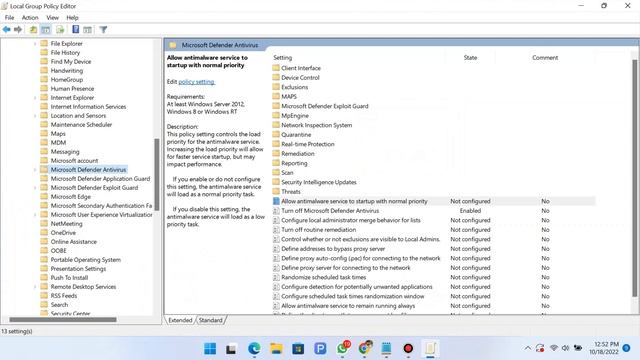The width and height of the screenshot is (640, 360).
Task: Toggle the Show/Hide Console Tree icon
Action: (x=46, y=29)
